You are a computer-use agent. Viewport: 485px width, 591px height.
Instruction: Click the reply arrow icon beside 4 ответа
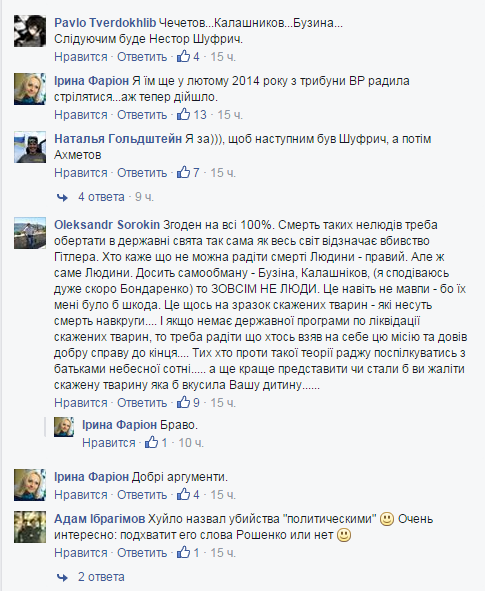[x=62, y=197]
